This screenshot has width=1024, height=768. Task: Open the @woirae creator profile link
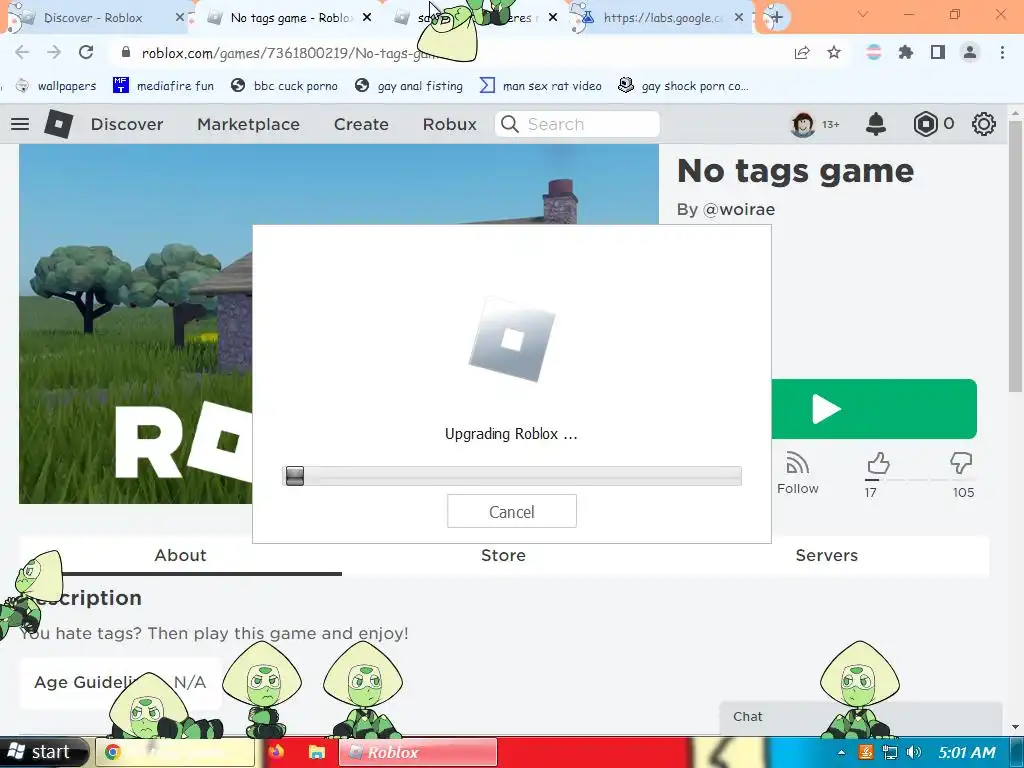(739, 210)
